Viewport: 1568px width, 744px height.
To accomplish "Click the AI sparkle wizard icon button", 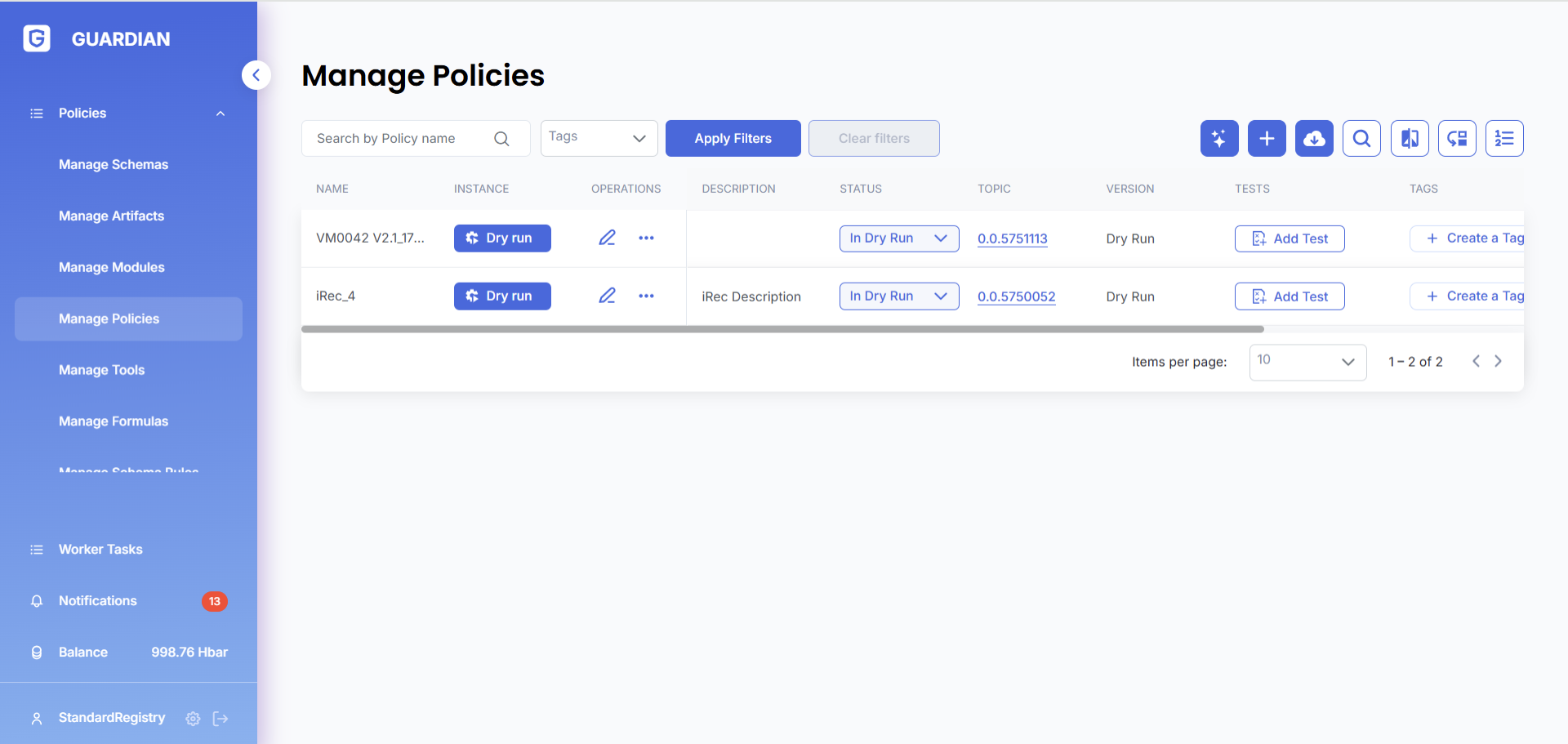I will 1218,139.
